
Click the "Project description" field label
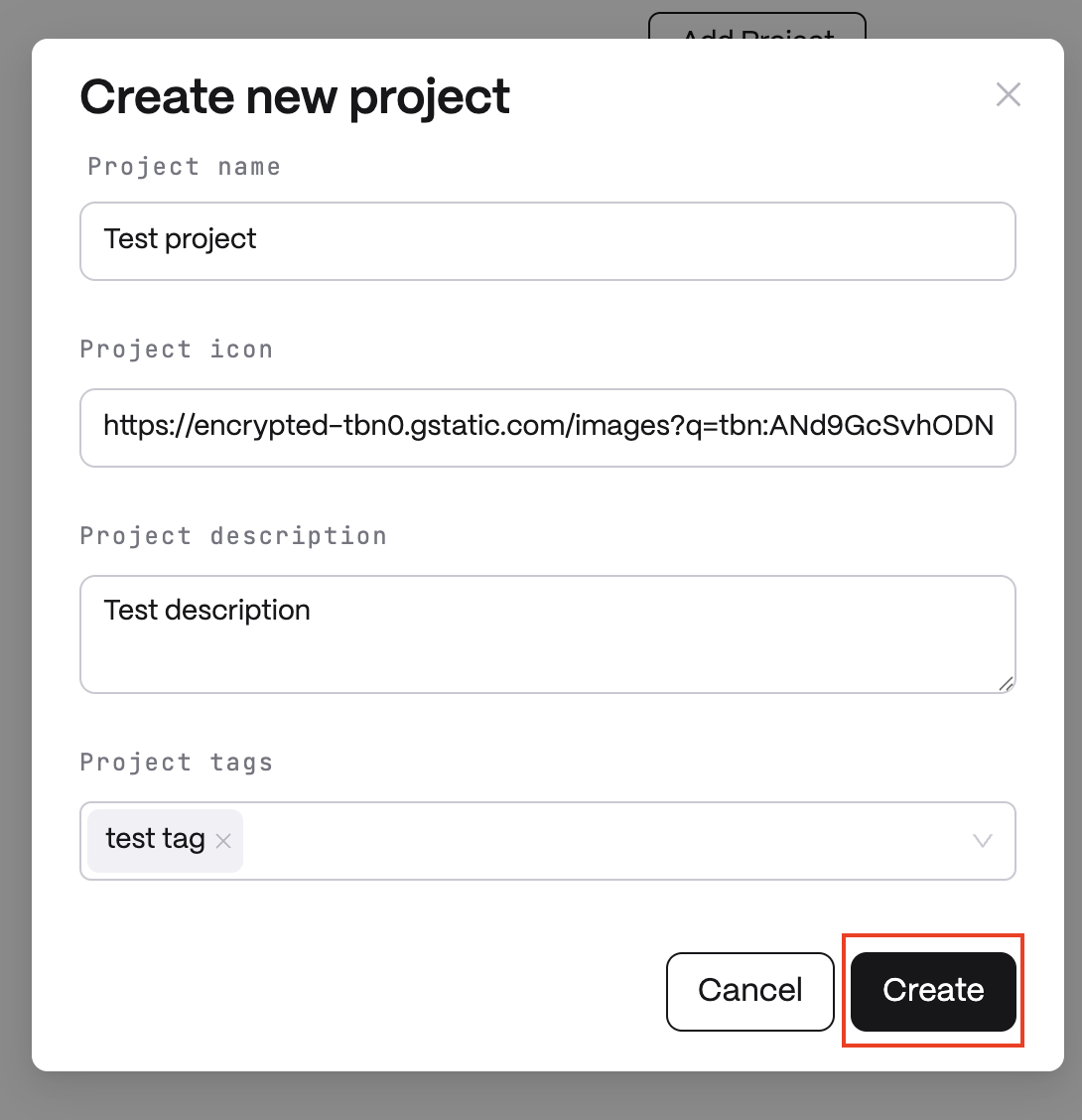[233, 536]
